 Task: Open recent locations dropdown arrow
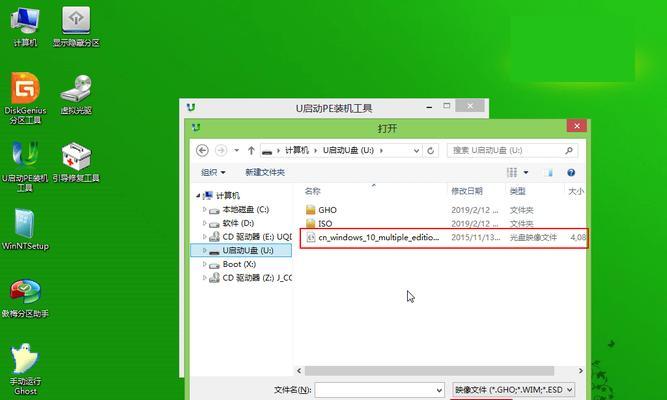237,150
